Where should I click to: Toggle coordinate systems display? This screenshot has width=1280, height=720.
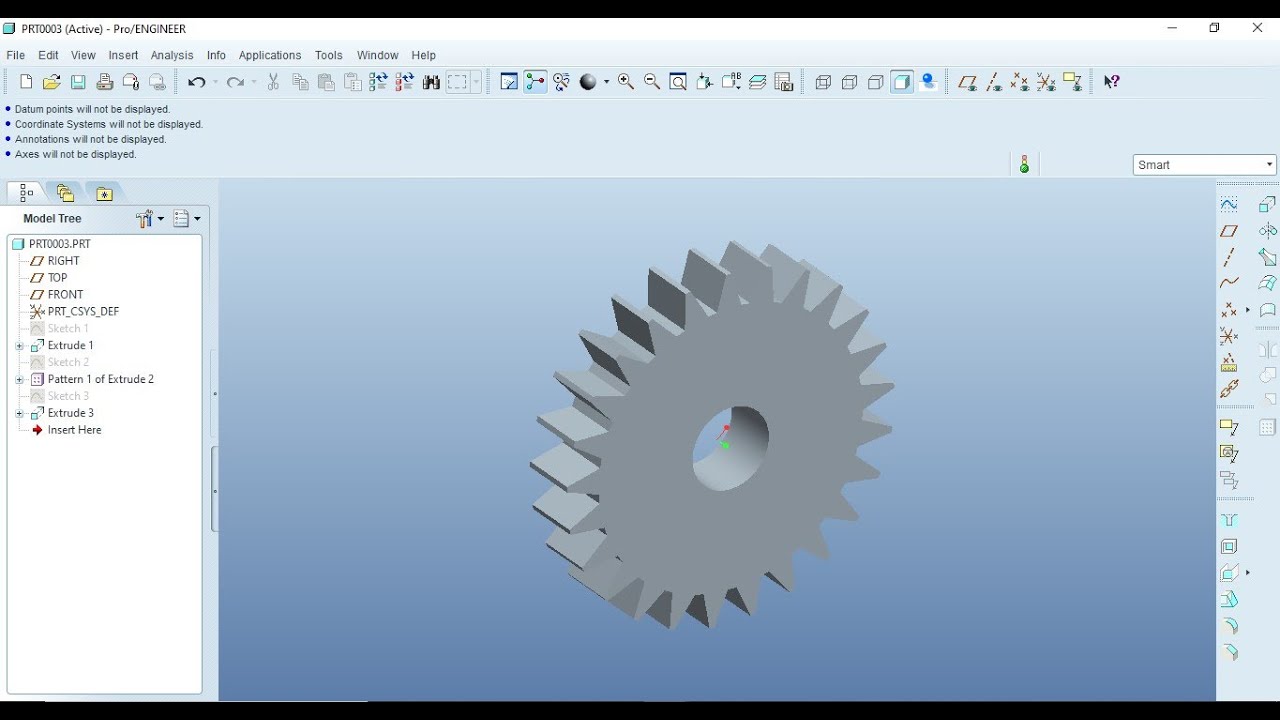click(x=1045, y=82)
